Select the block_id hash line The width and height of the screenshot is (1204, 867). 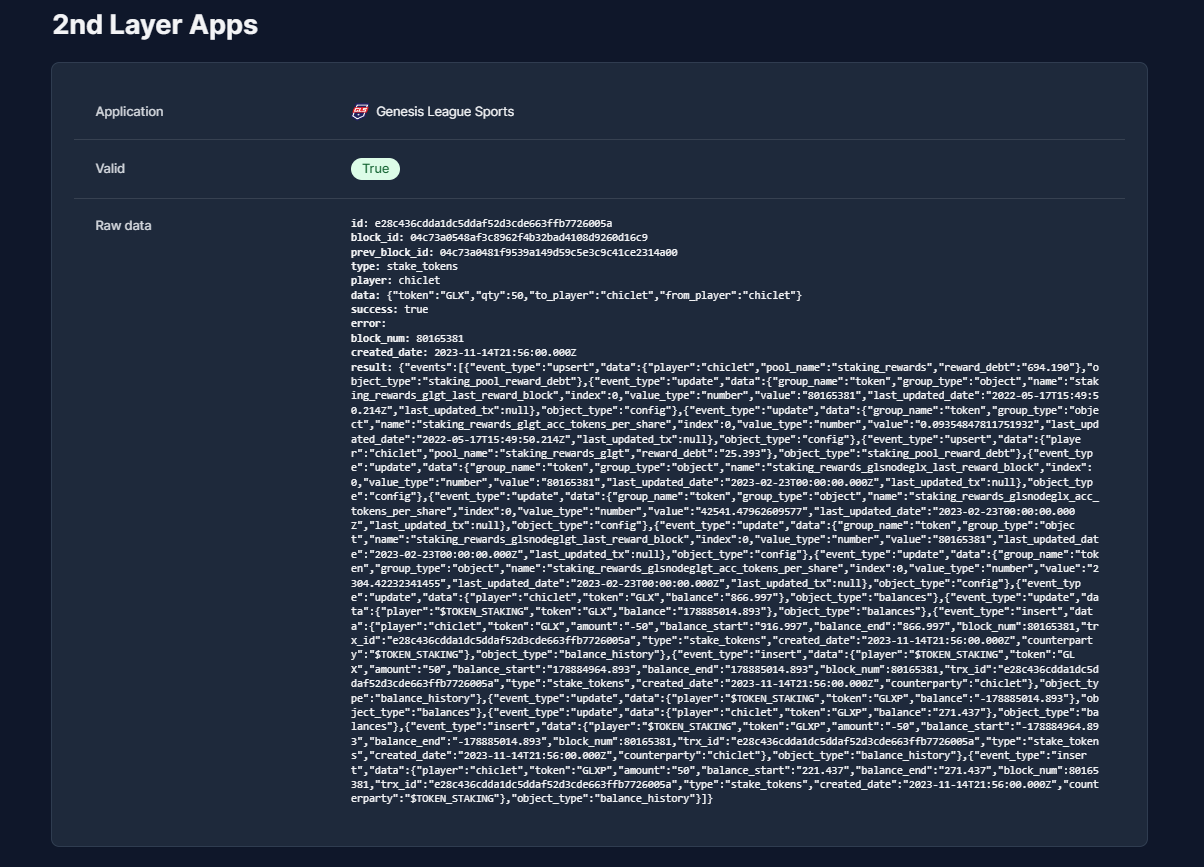[x=499, y=237]
